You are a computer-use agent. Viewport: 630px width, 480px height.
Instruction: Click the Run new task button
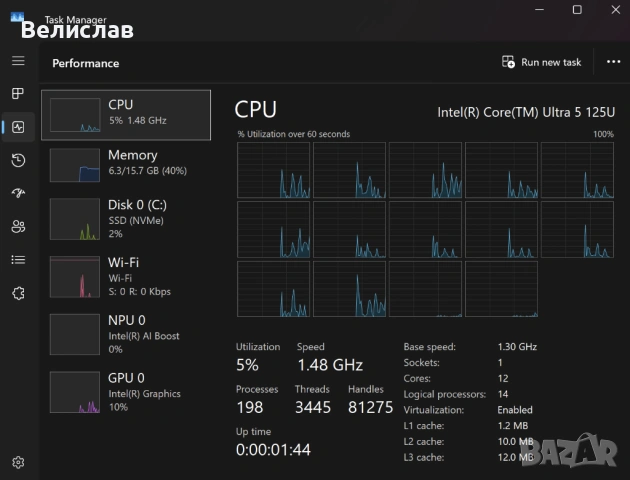coord(541,62)
